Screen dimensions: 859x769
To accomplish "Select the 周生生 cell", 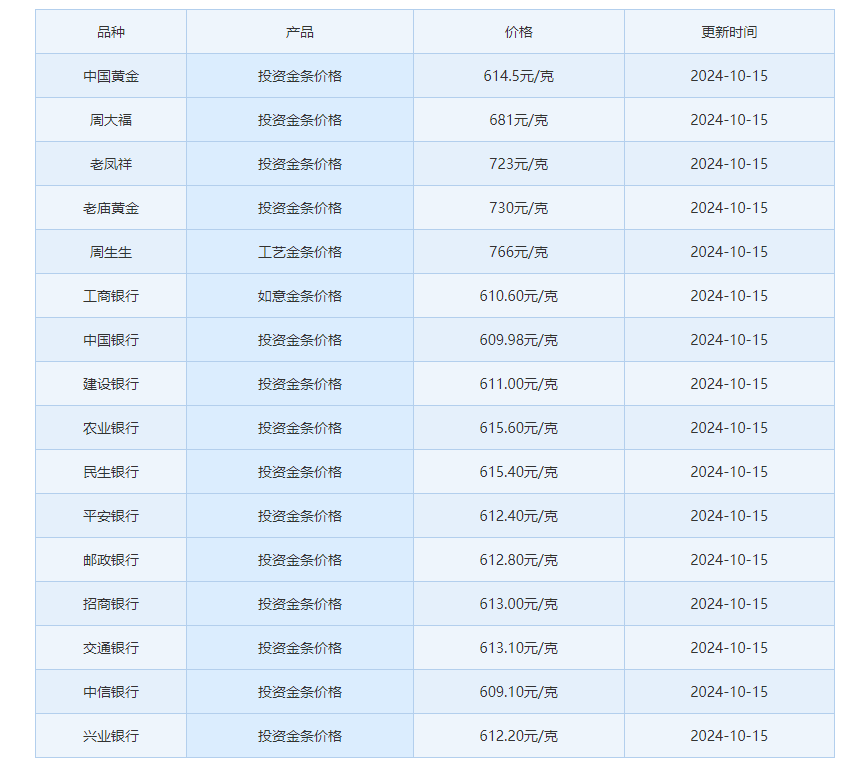I will point(111,252).
